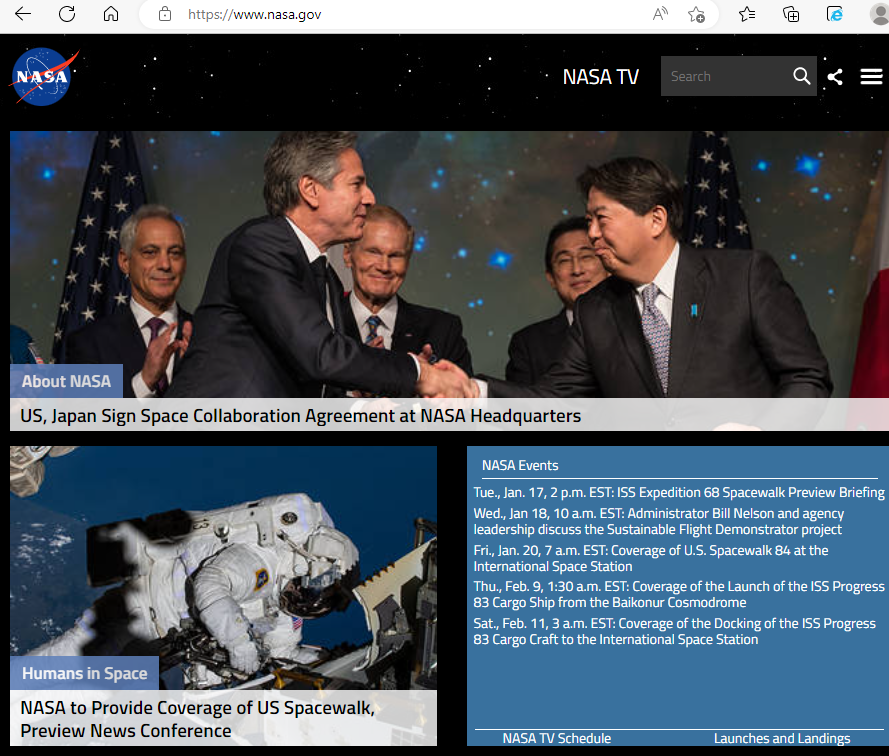
Task: Add this page to favorites star icon
Action: coord(696,14)
